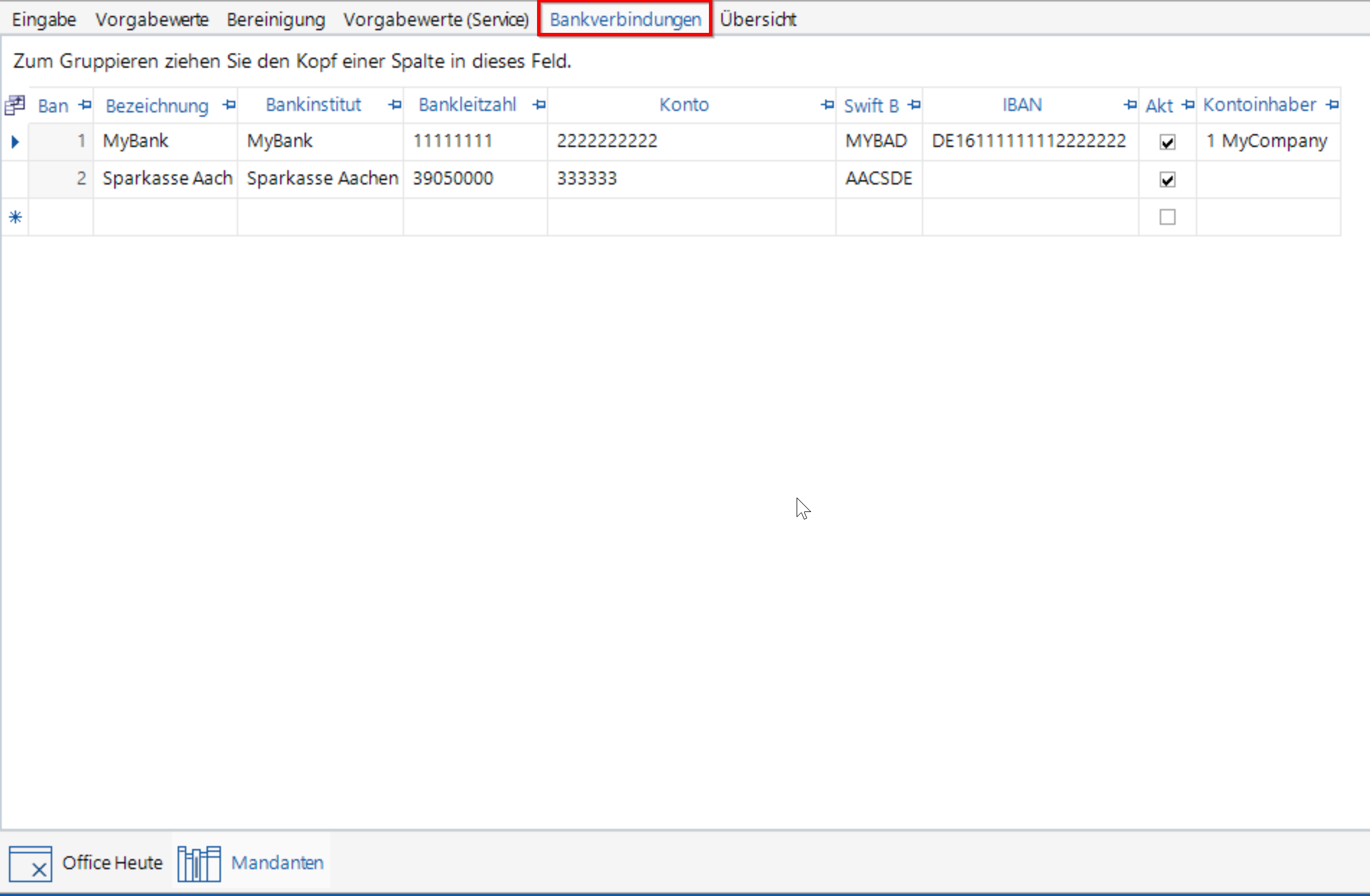Select Swift cell 'AACSDE'
The width and height of the screenshot is (1370, 896).
point(880,179)
